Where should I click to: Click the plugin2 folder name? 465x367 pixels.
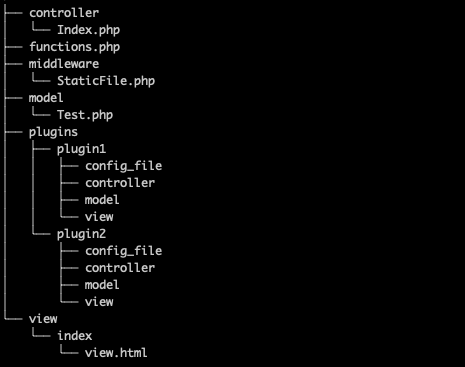(81, 234)
